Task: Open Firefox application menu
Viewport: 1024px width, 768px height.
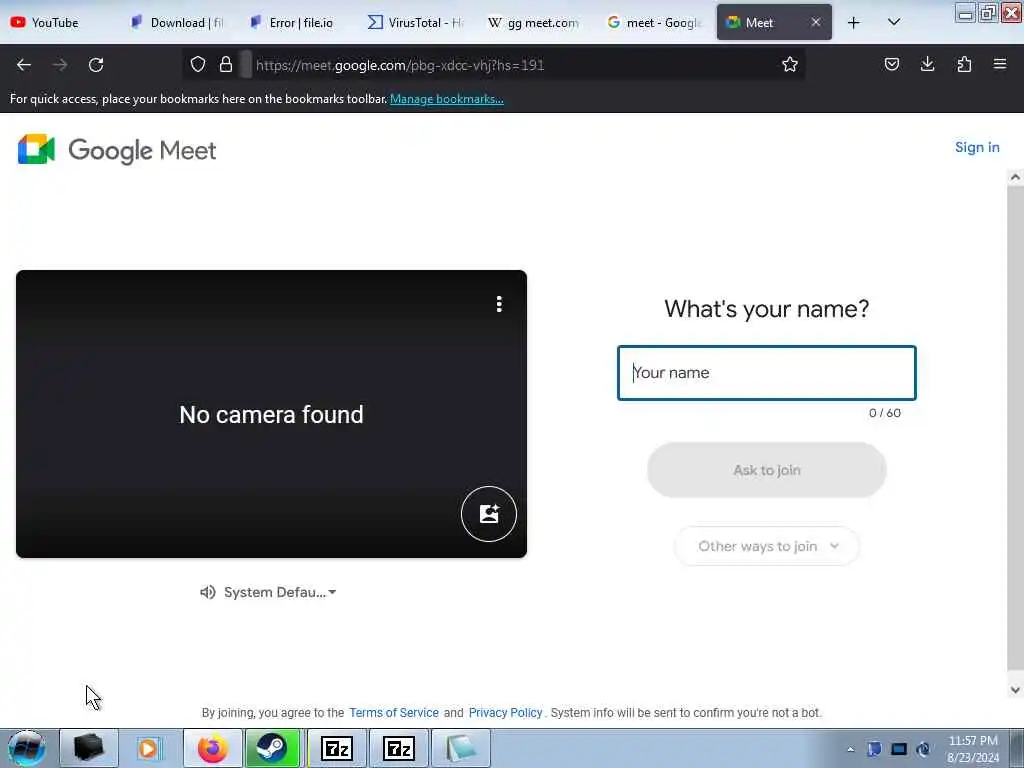Action: 1000,64
